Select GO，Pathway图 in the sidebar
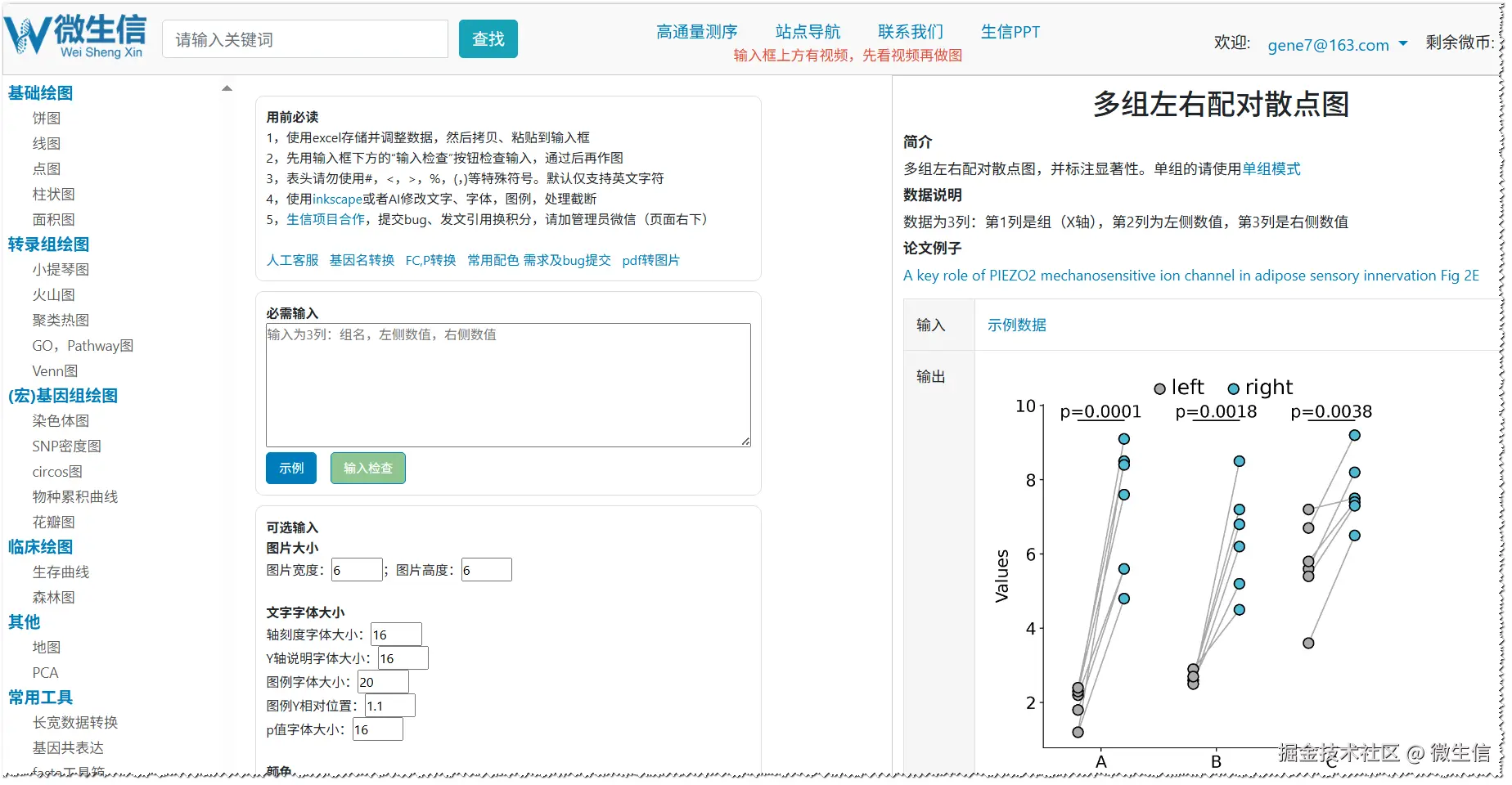The height and width of the screenshot is (785, 1512). coord(83,346)
